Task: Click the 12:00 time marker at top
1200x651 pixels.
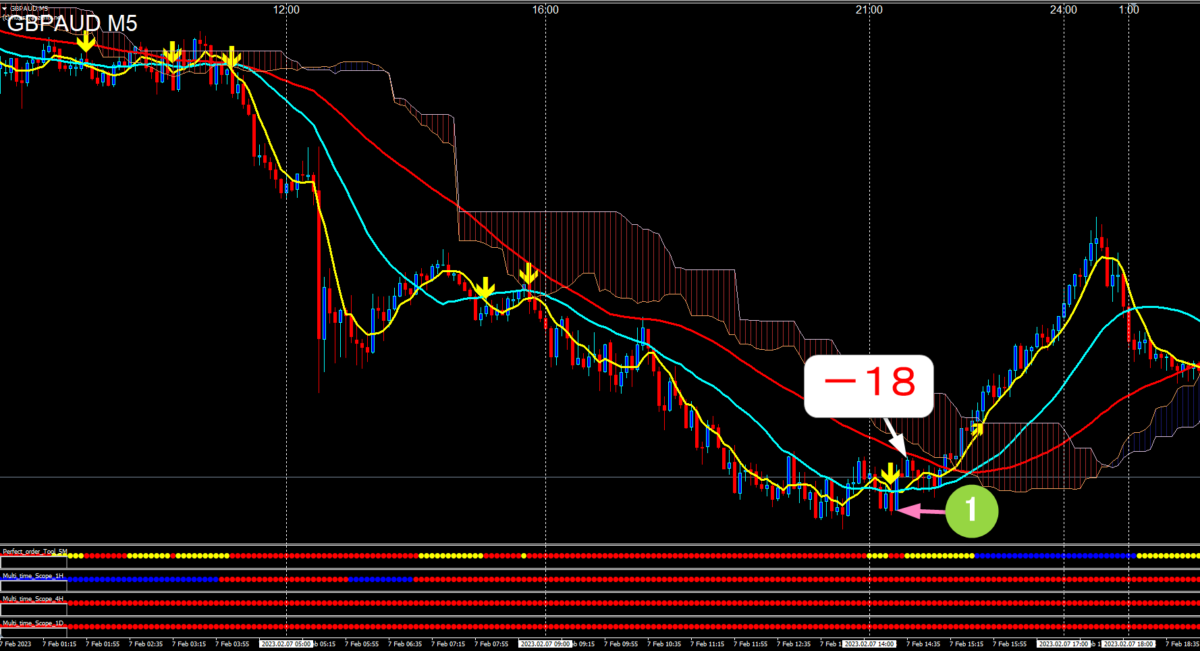Action: click(x=286, y=9)
